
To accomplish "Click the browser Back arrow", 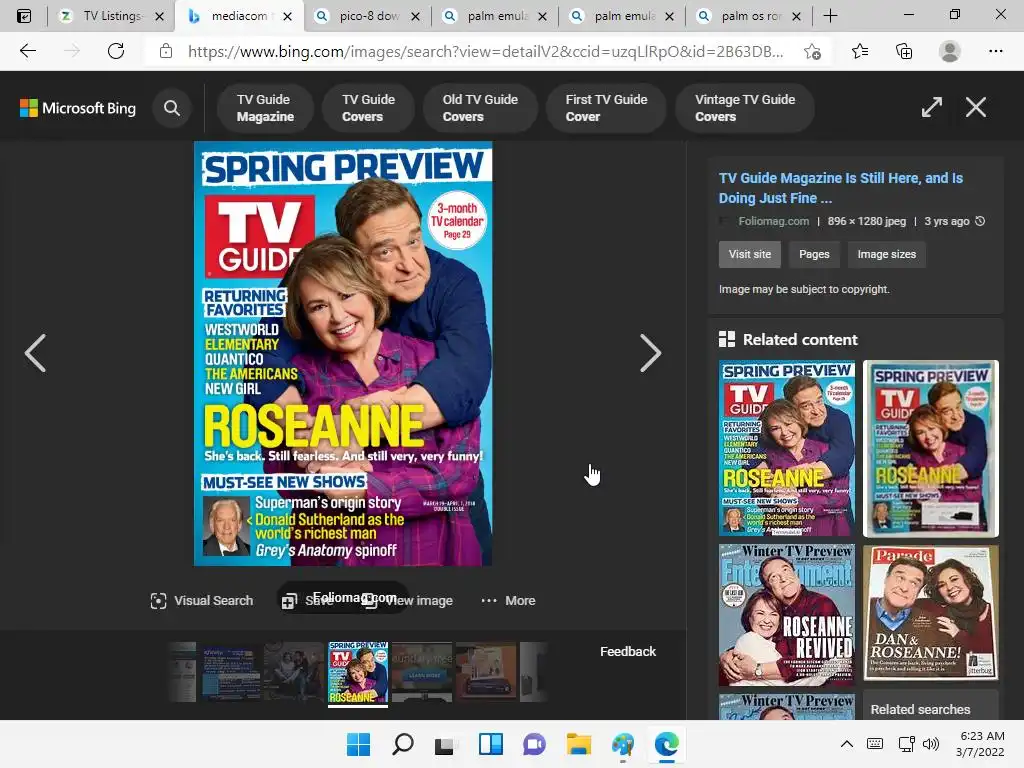I will click(27, 51).
